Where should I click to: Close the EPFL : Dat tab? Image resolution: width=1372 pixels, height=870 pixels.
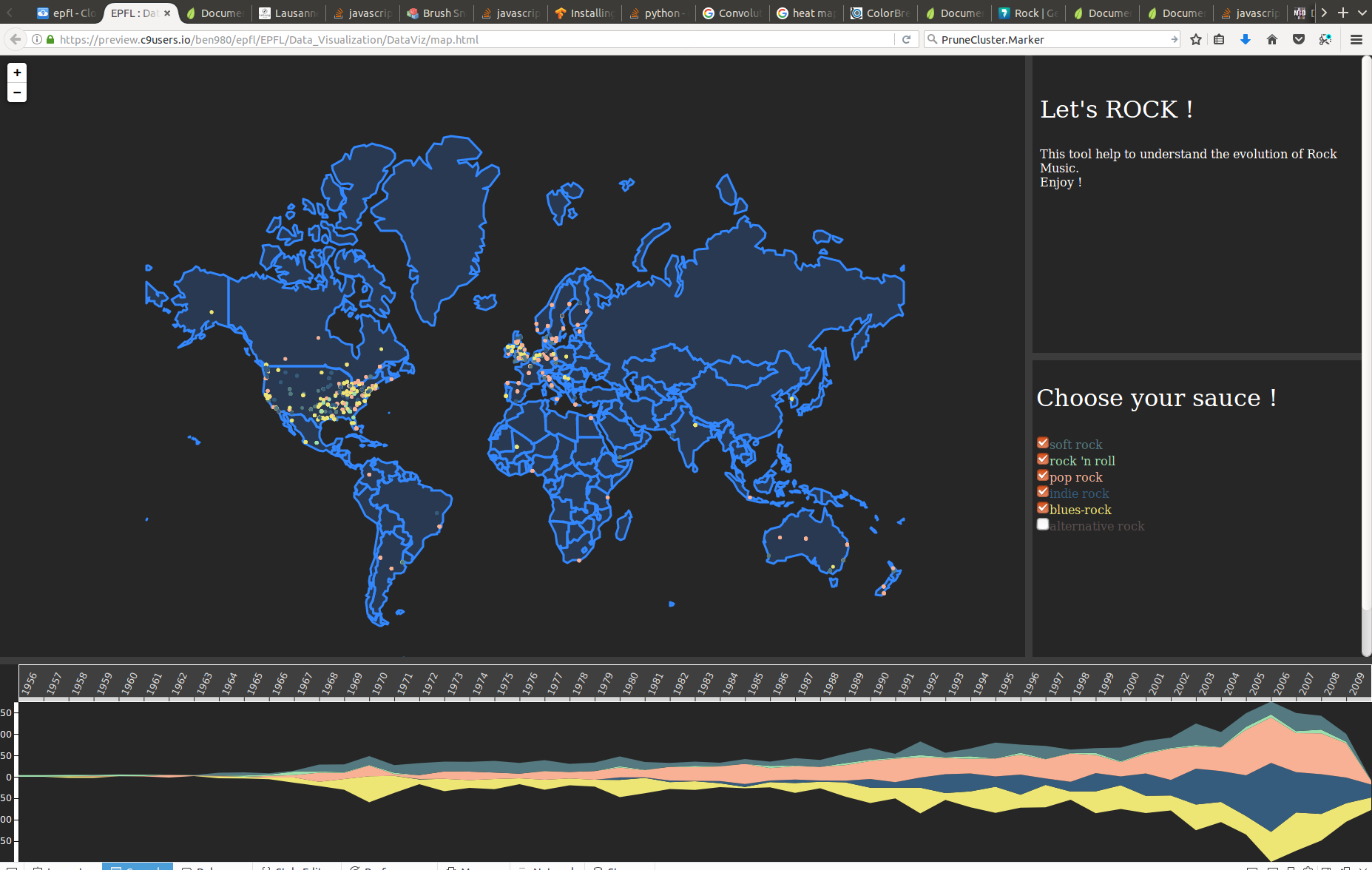click(167, 13)
